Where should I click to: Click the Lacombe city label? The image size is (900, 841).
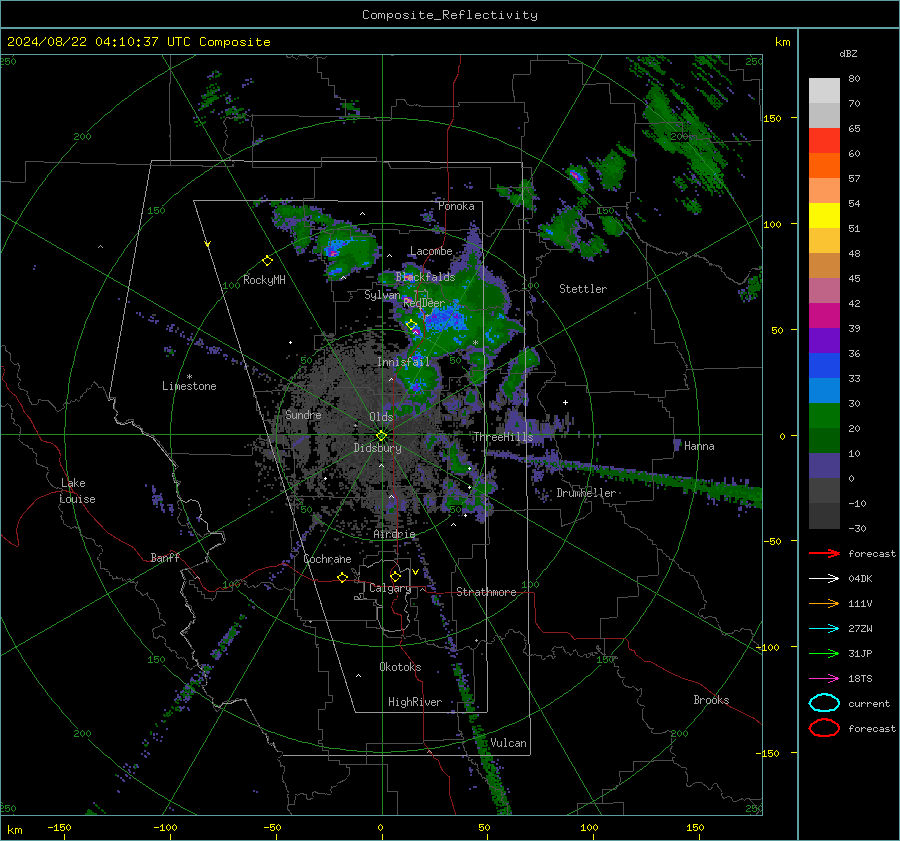pos(431,251)
